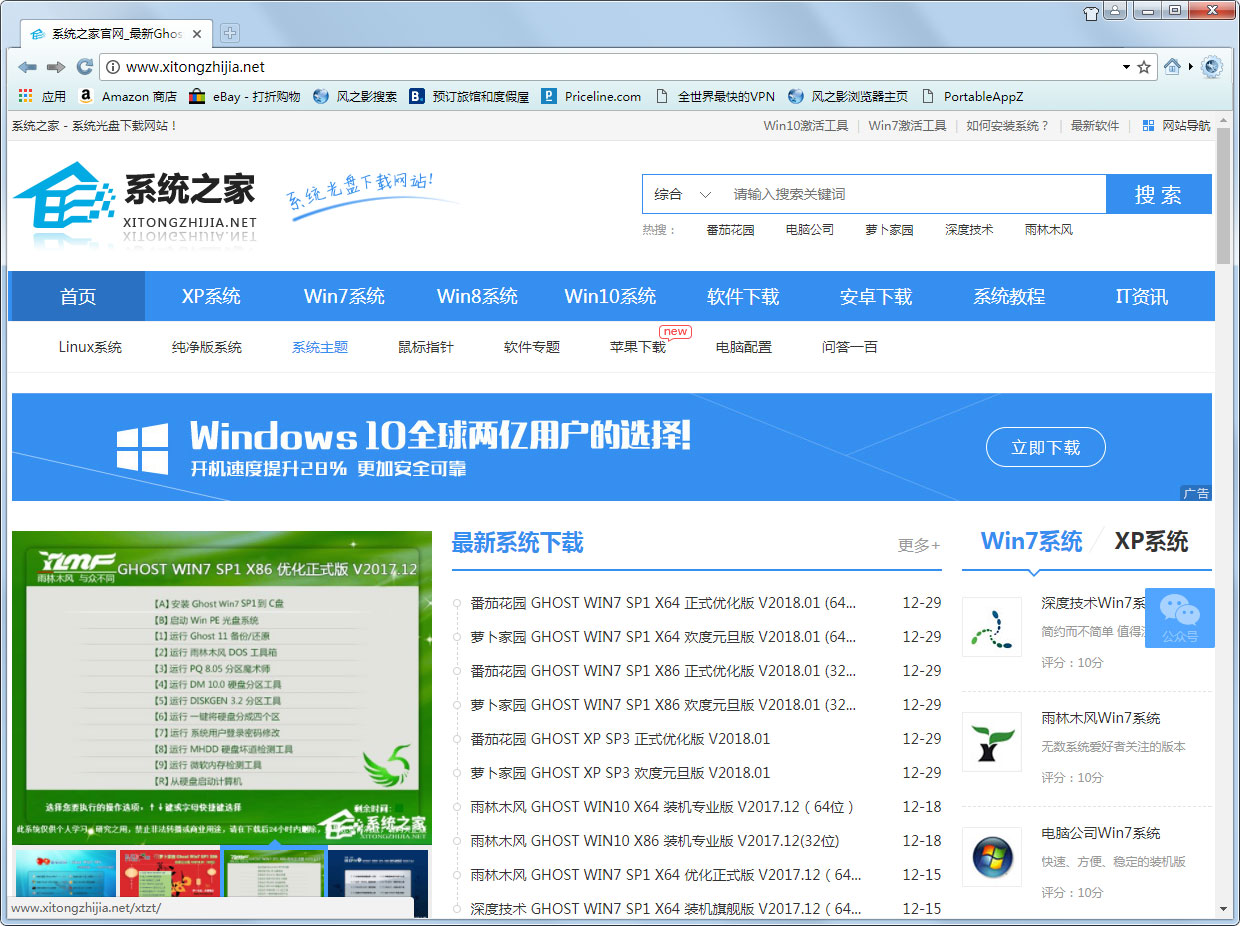
Task: Open the 问答一百 sub-navigation link
Action: (x=850, y=347)
